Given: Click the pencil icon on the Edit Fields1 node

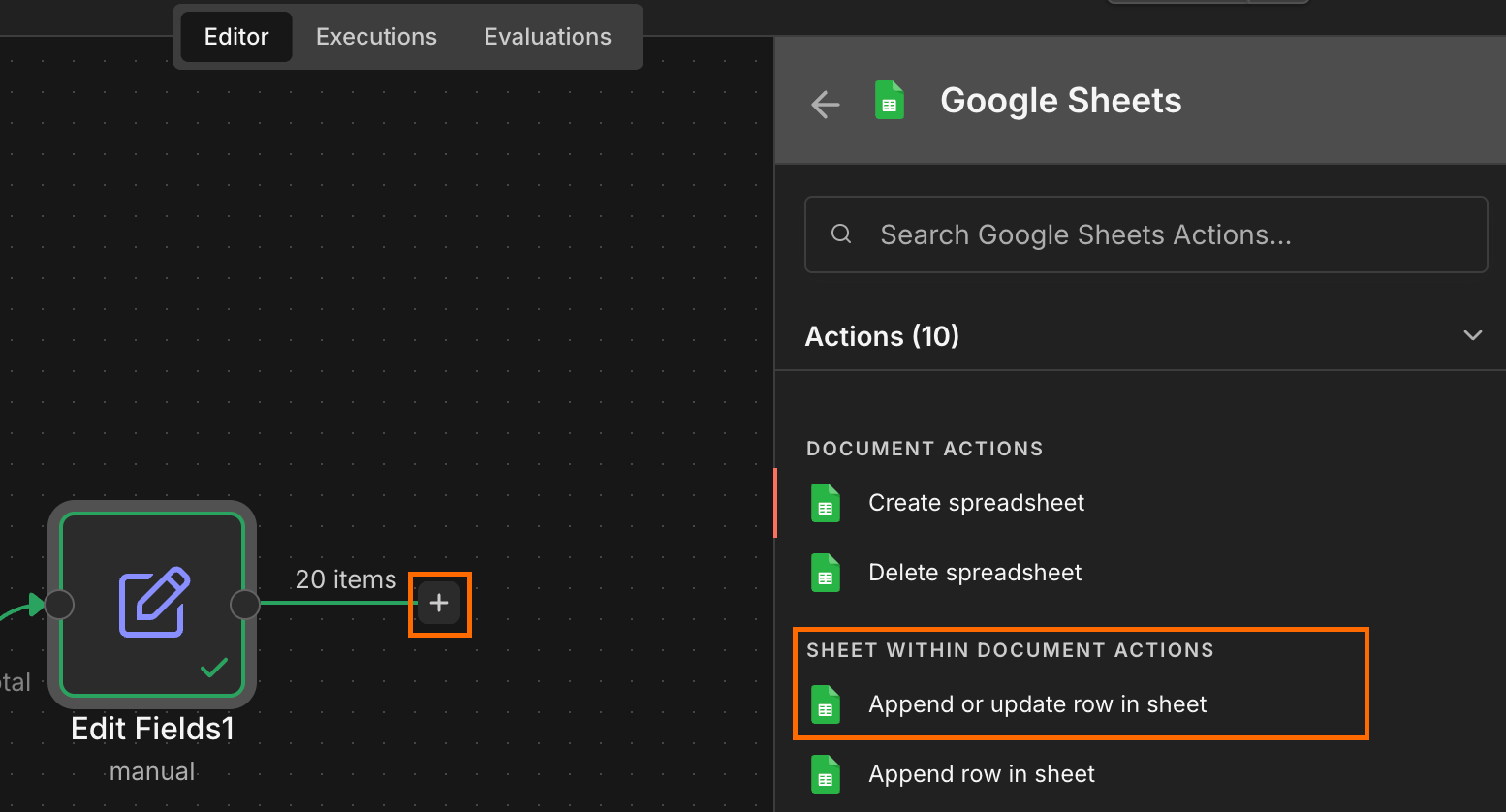Looking at the screenshot, I should pos(152,604).
